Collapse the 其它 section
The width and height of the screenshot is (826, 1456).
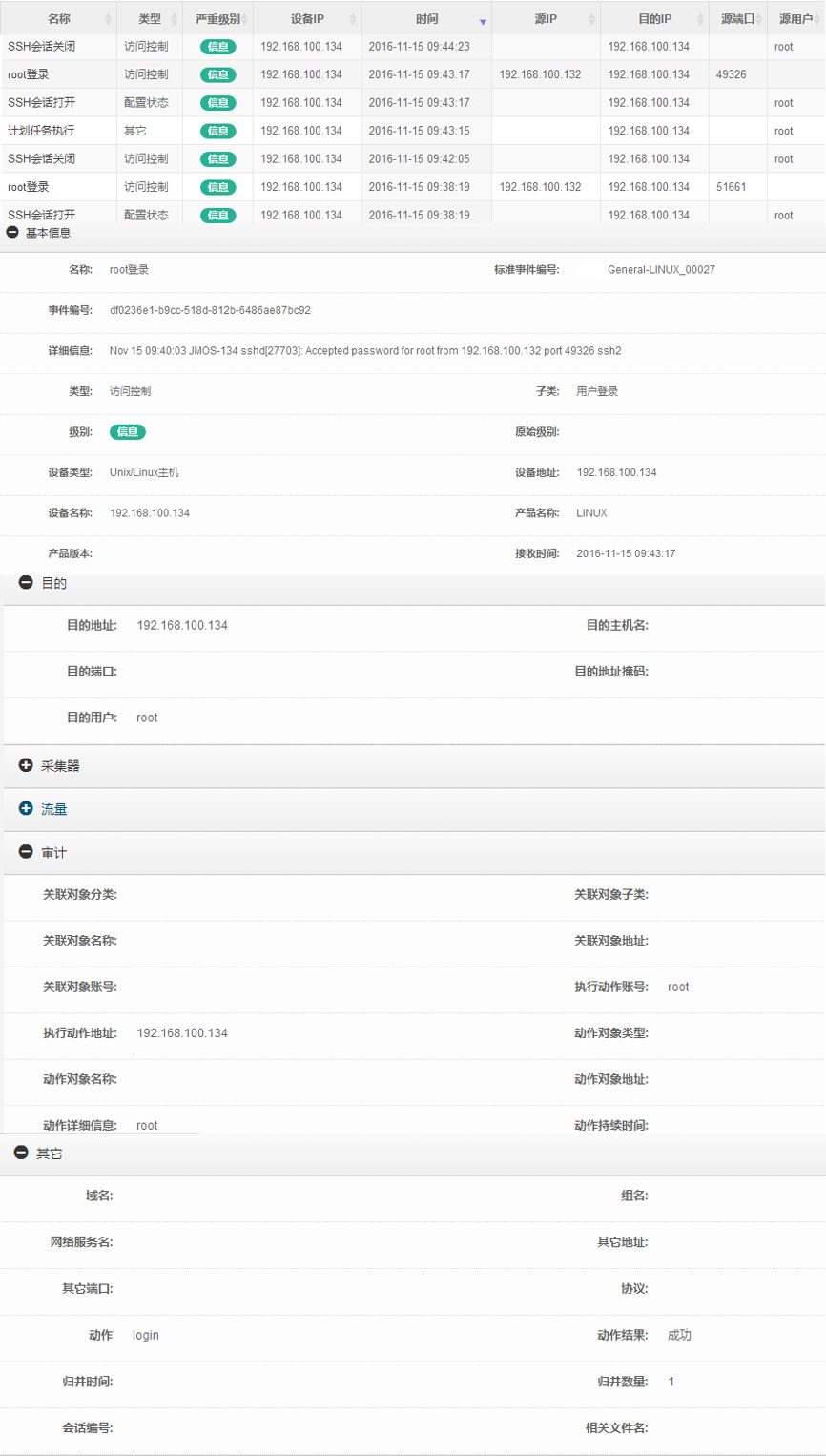pyautogui.click(x=21, y=1153)
